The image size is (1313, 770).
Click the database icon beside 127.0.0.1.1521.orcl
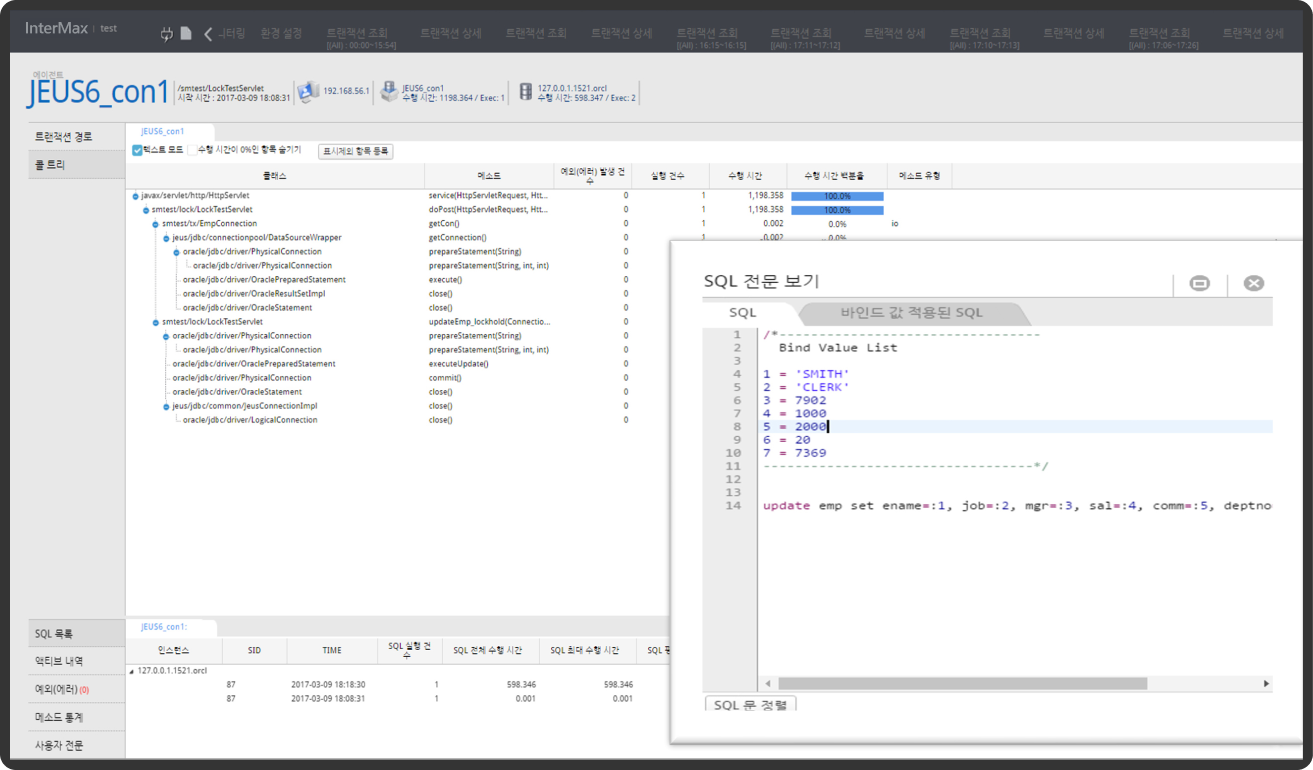click(525, 92)
